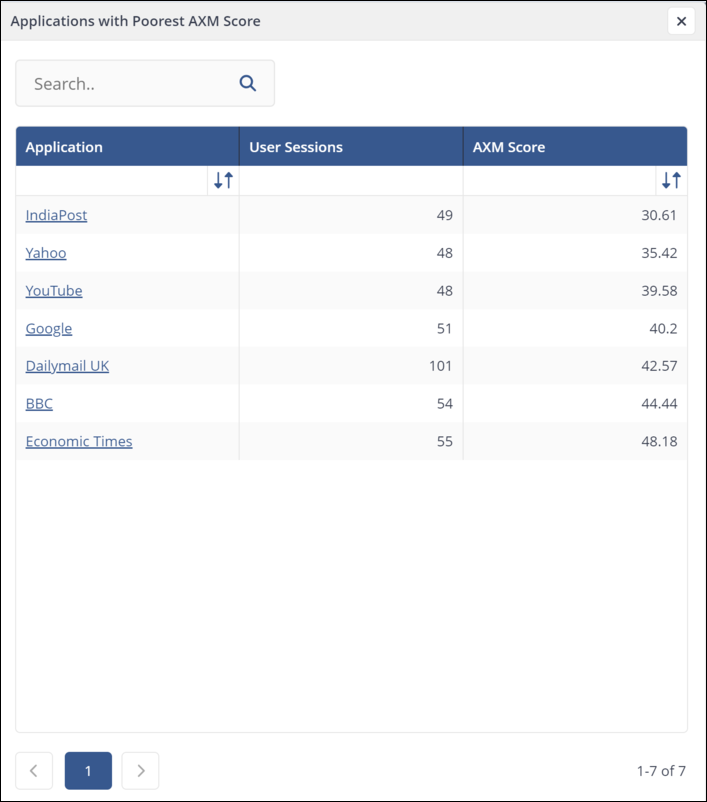Open the Dailymail UK application link
707x802 pixels.
click(67, 366)
